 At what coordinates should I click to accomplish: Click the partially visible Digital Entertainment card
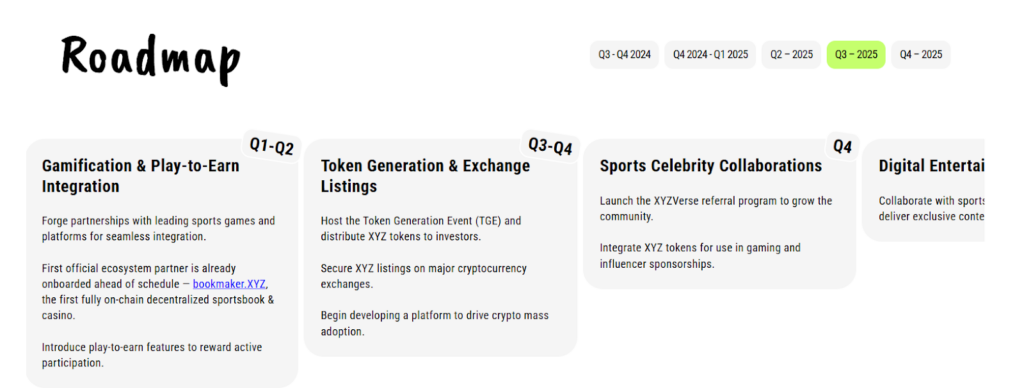click(923, 190)
